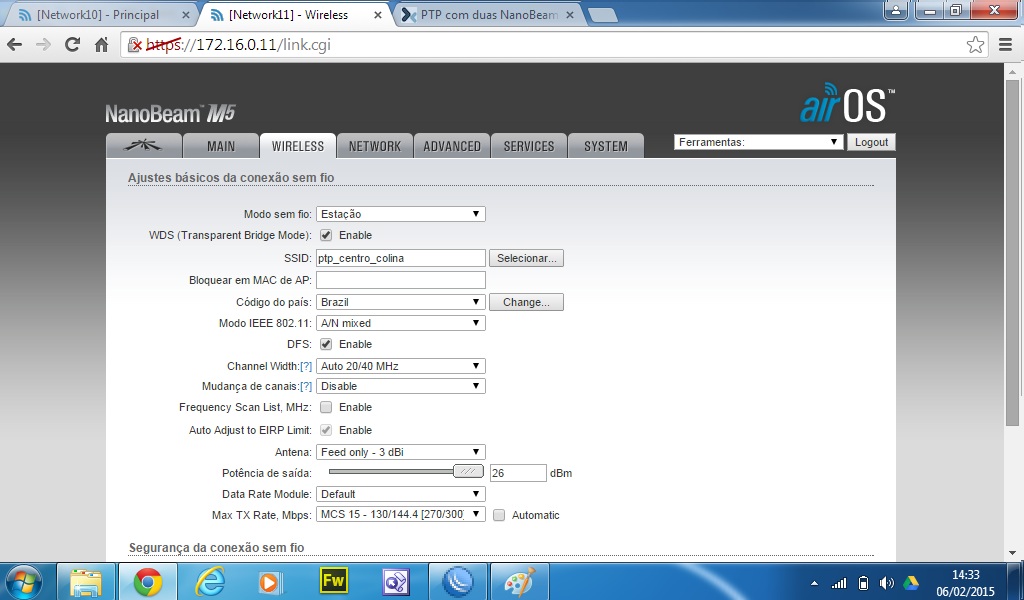The image size is (1024, 600).
Task: Open Código do país Brazil dropdown
Action: tap(401, 302)
